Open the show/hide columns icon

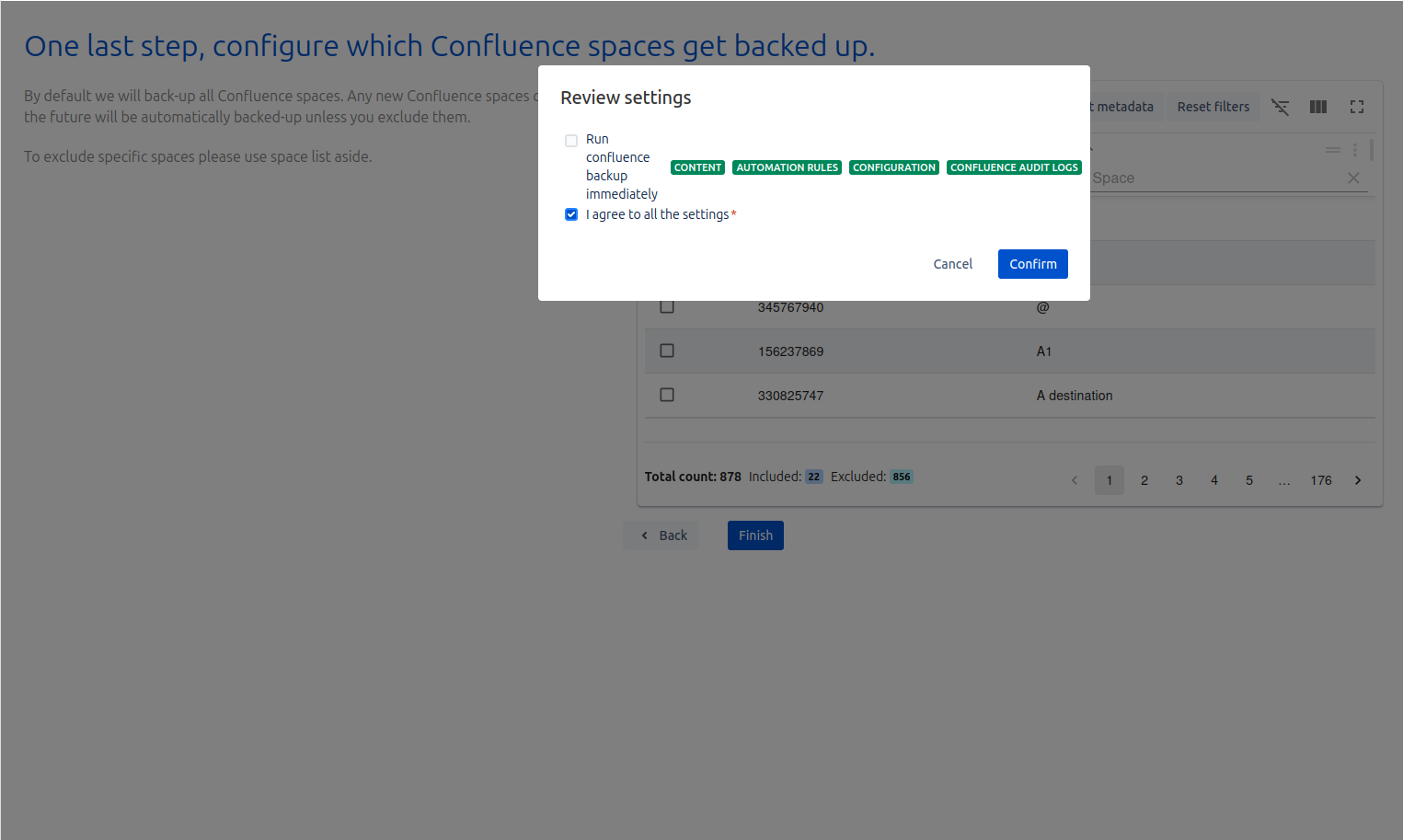[x=1318, y=108]
